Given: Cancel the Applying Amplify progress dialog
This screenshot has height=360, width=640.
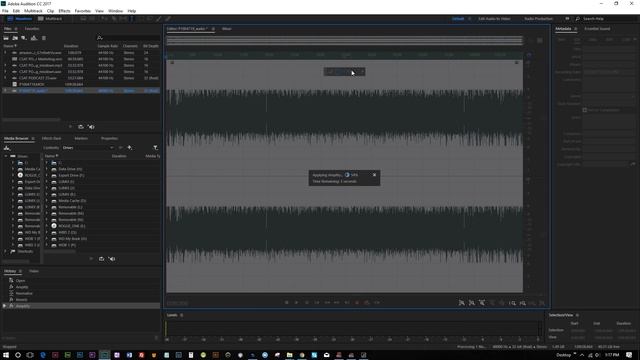Looking at the screenshot, I should pos(374,175).
